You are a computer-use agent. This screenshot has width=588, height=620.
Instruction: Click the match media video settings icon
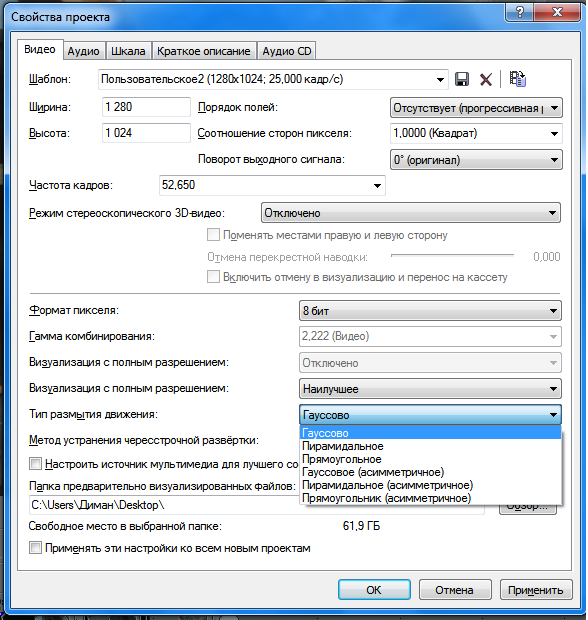click(517, 79)
